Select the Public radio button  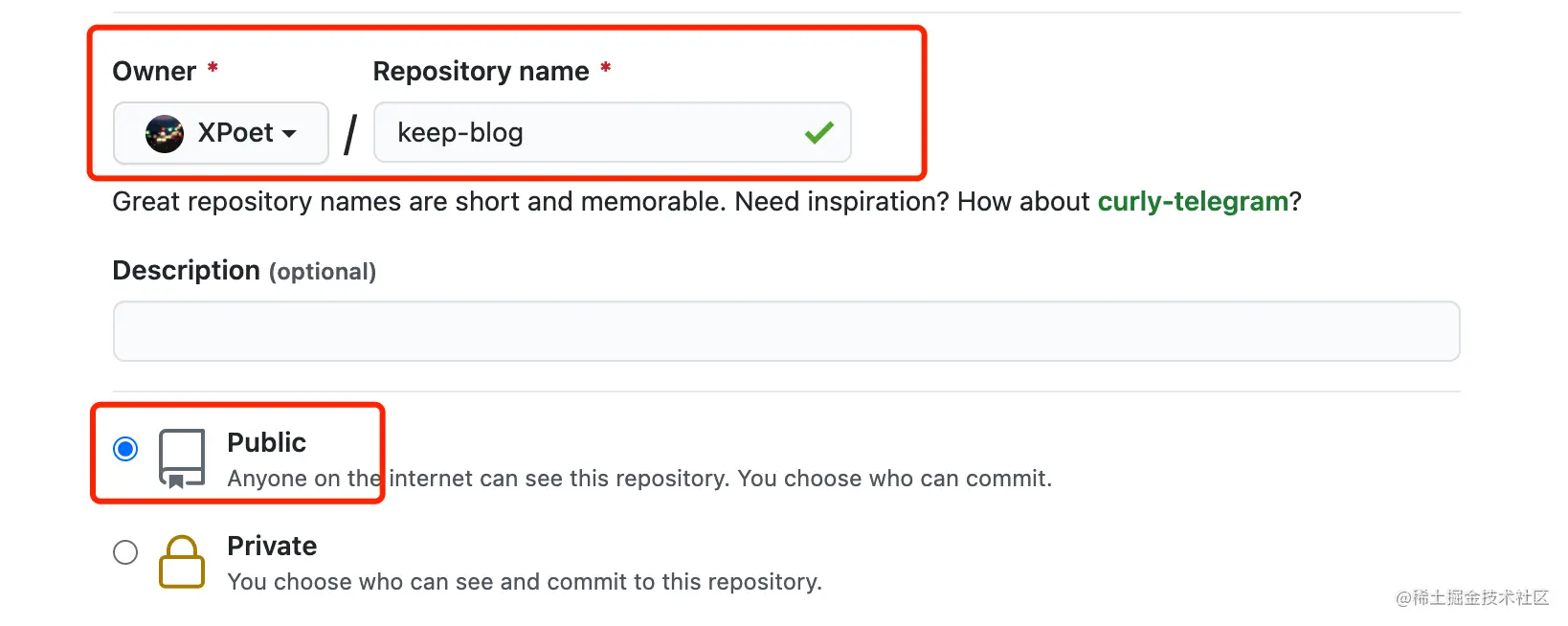pyautogui.click(x=125, y=449)
